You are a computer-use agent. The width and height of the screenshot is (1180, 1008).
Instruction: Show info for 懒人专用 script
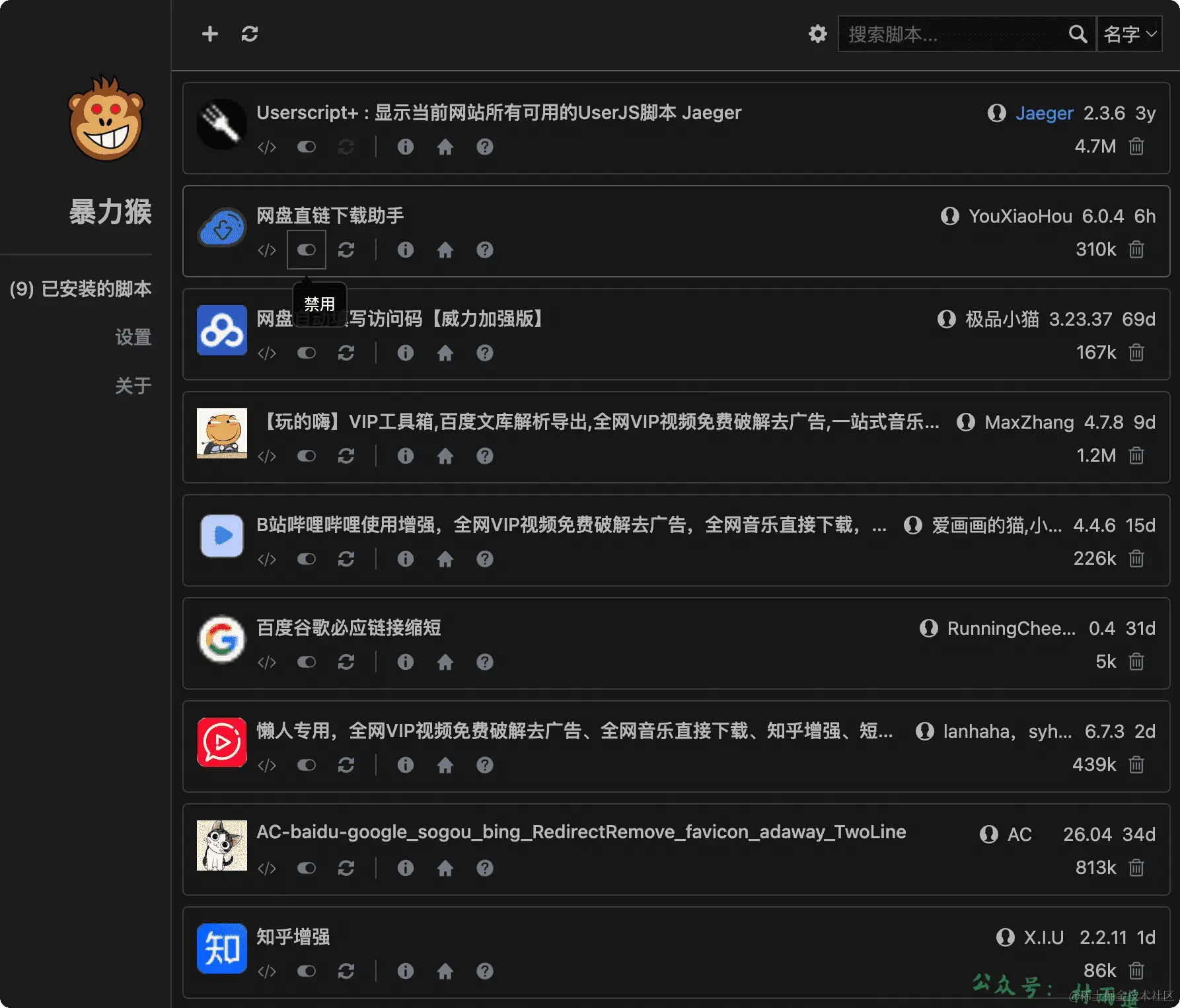tap(406, 765)
